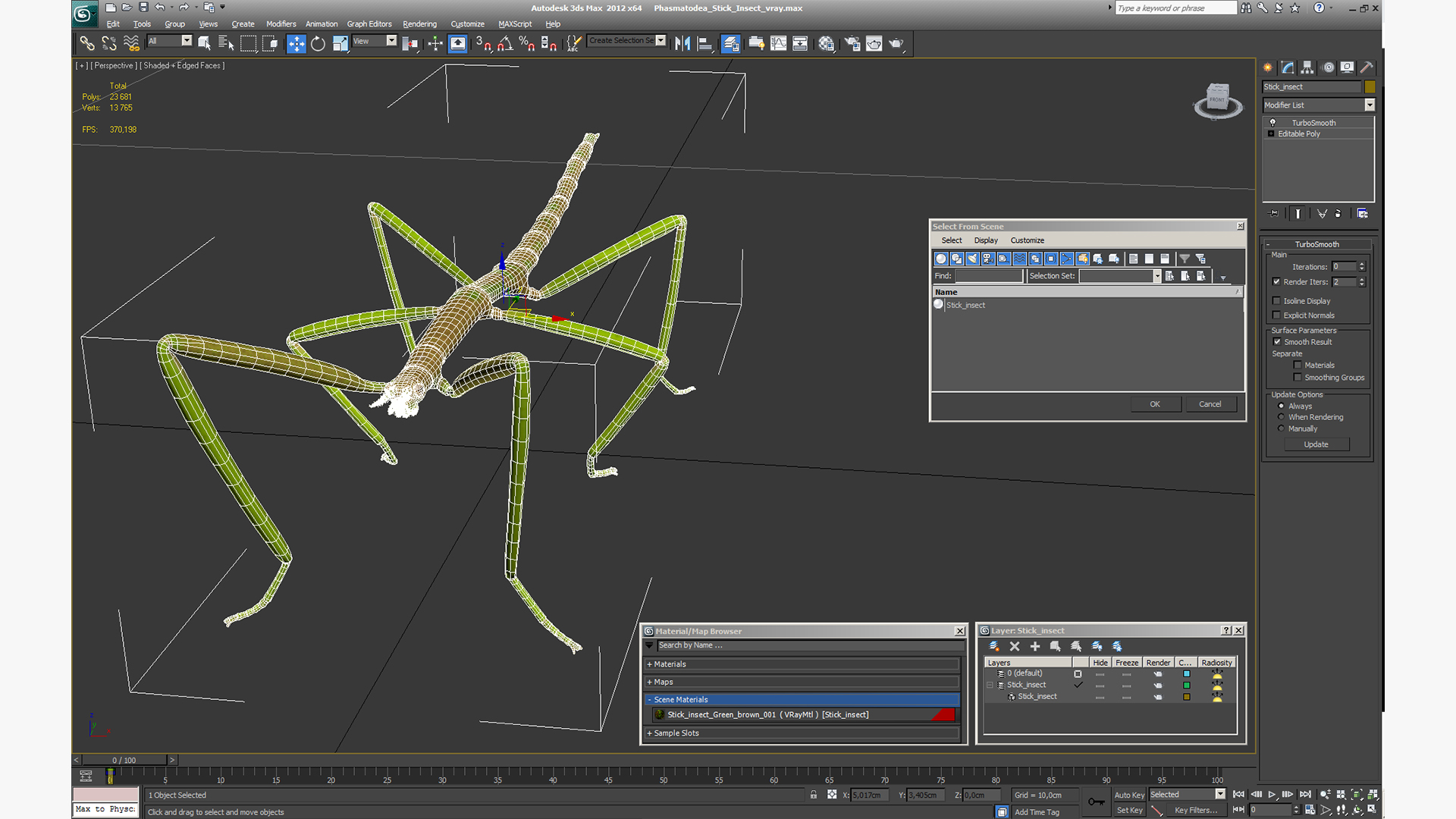
Task: Activate the Select and Rotate tool
Action: (318, 44)
